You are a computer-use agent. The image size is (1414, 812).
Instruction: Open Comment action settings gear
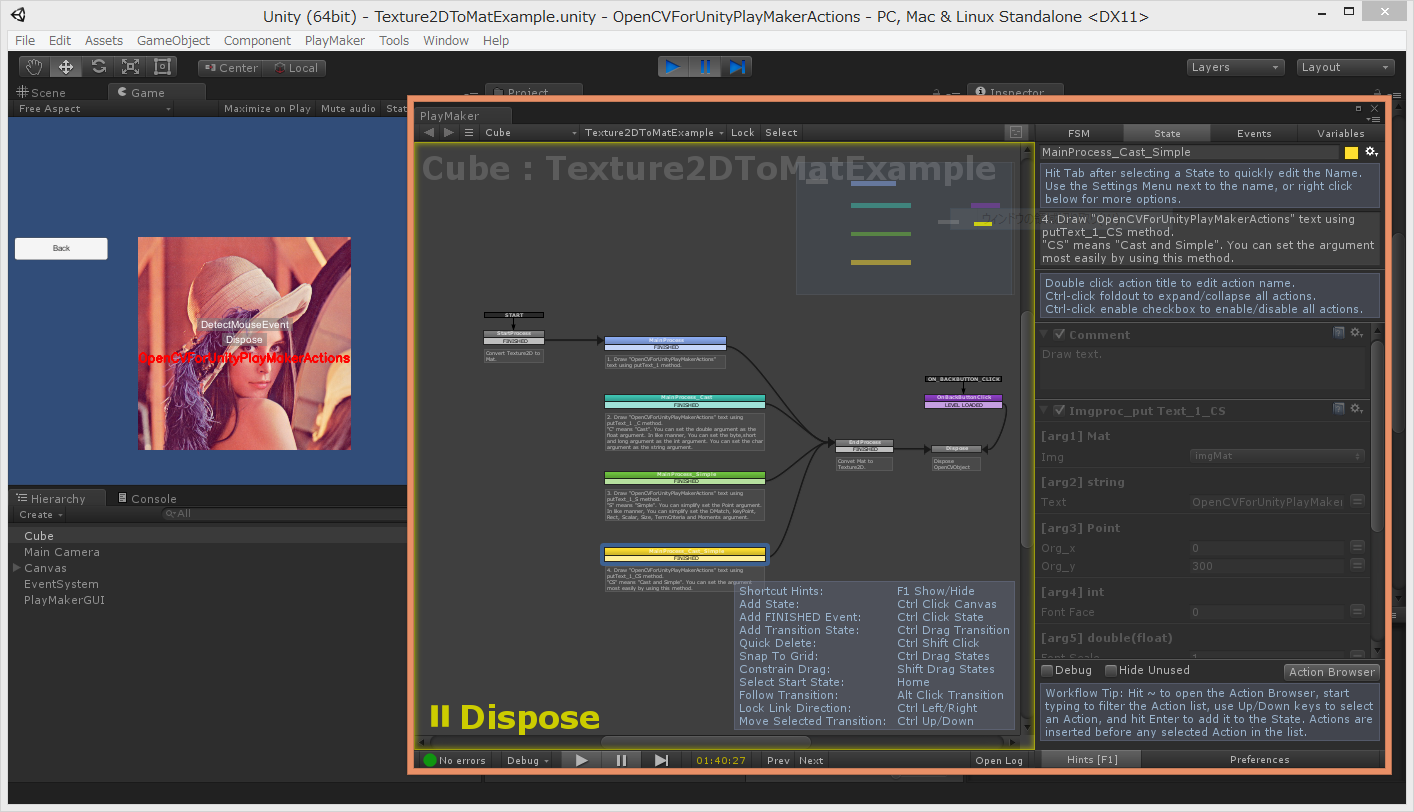click(1357, 333)
